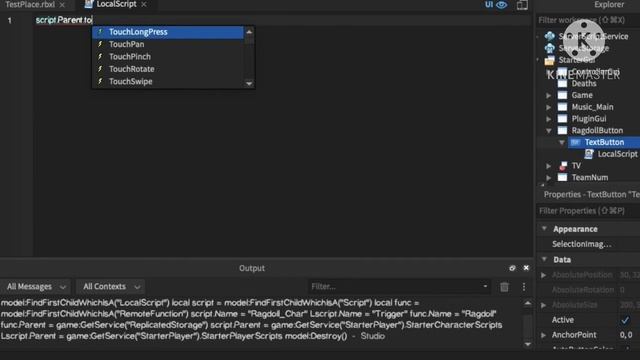The image size is (640, 360).
Task: Undock the Output panel
Action: click(512, 268)
